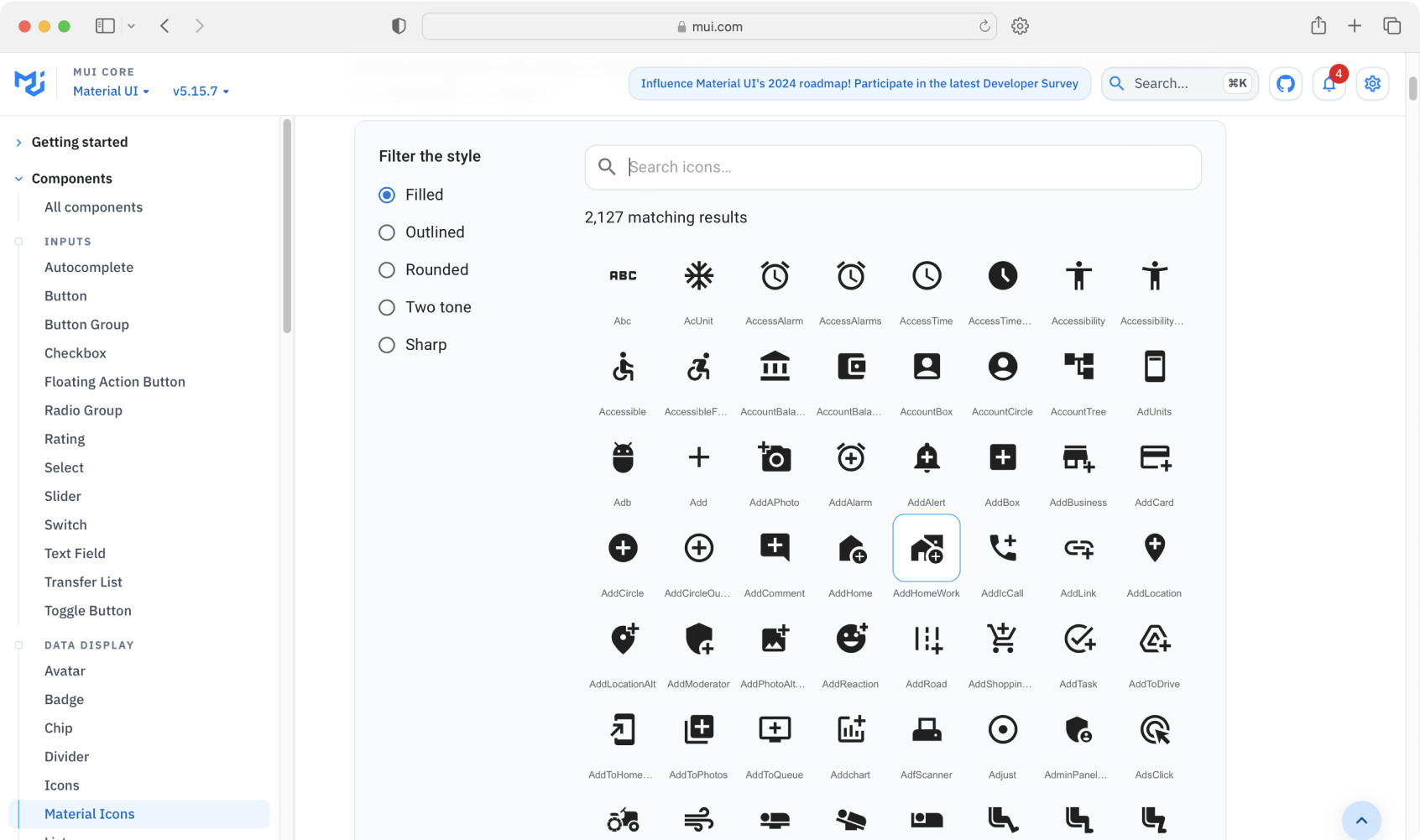The width and height of the screenshot is (1420, 840).
Task: Select the Abc icon
Action: click(623, 276)
